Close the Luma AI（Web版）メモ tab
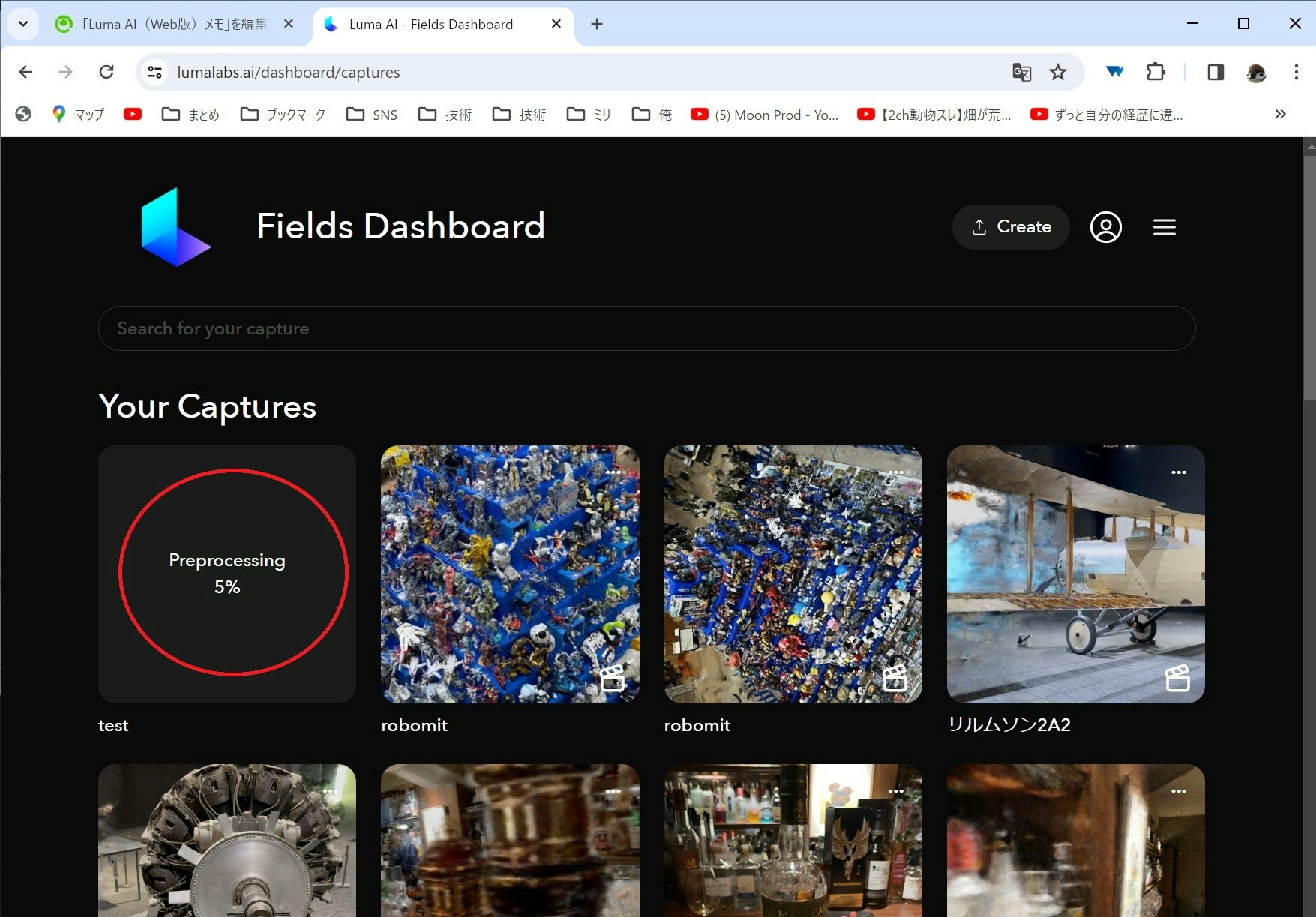This screenshot has width=1316, height=917. click(x=289, y=24)
